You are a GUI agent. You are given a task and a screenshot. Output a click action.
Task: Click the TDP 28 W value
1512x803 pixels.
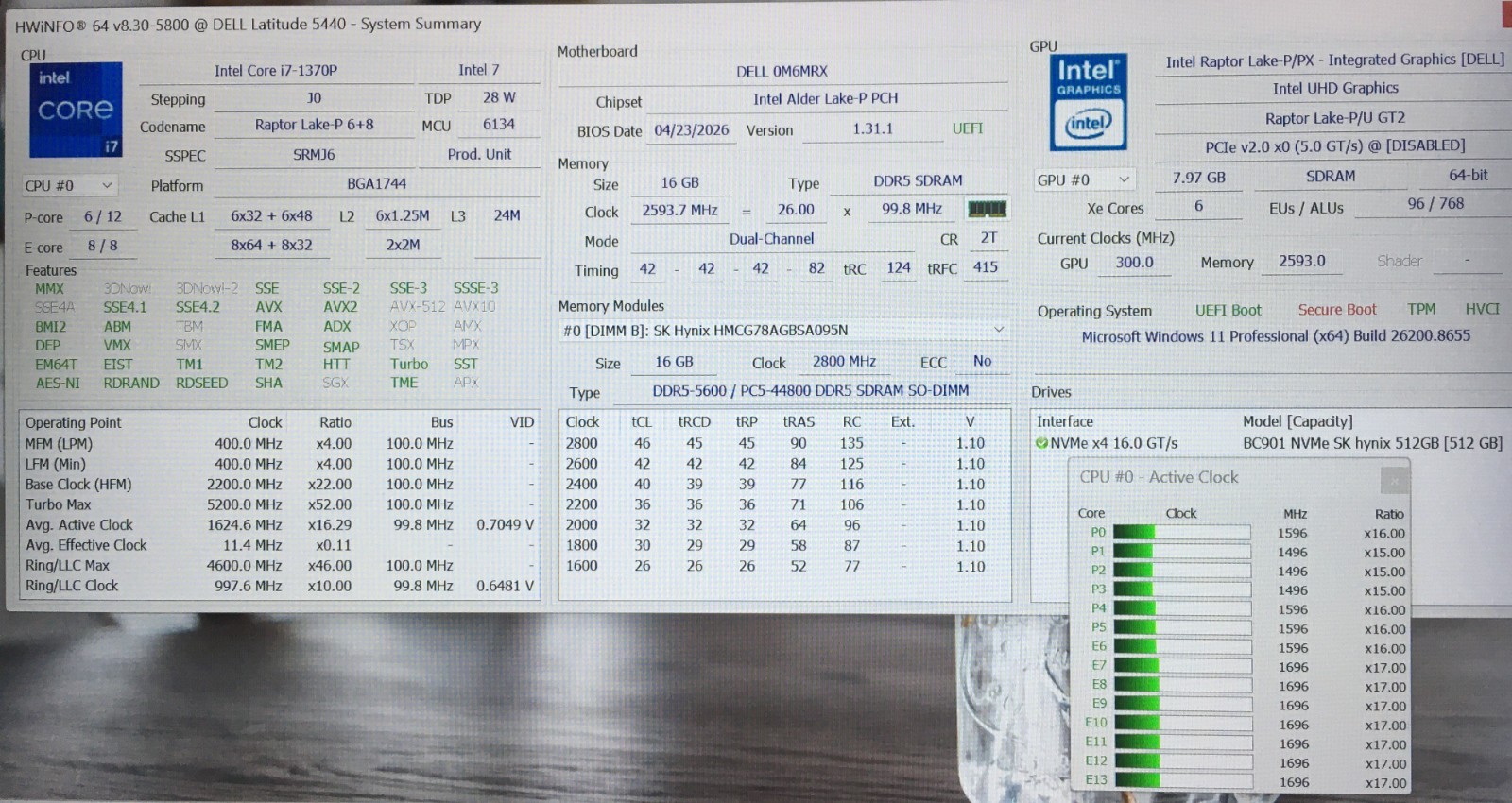[x=499, y=97]
